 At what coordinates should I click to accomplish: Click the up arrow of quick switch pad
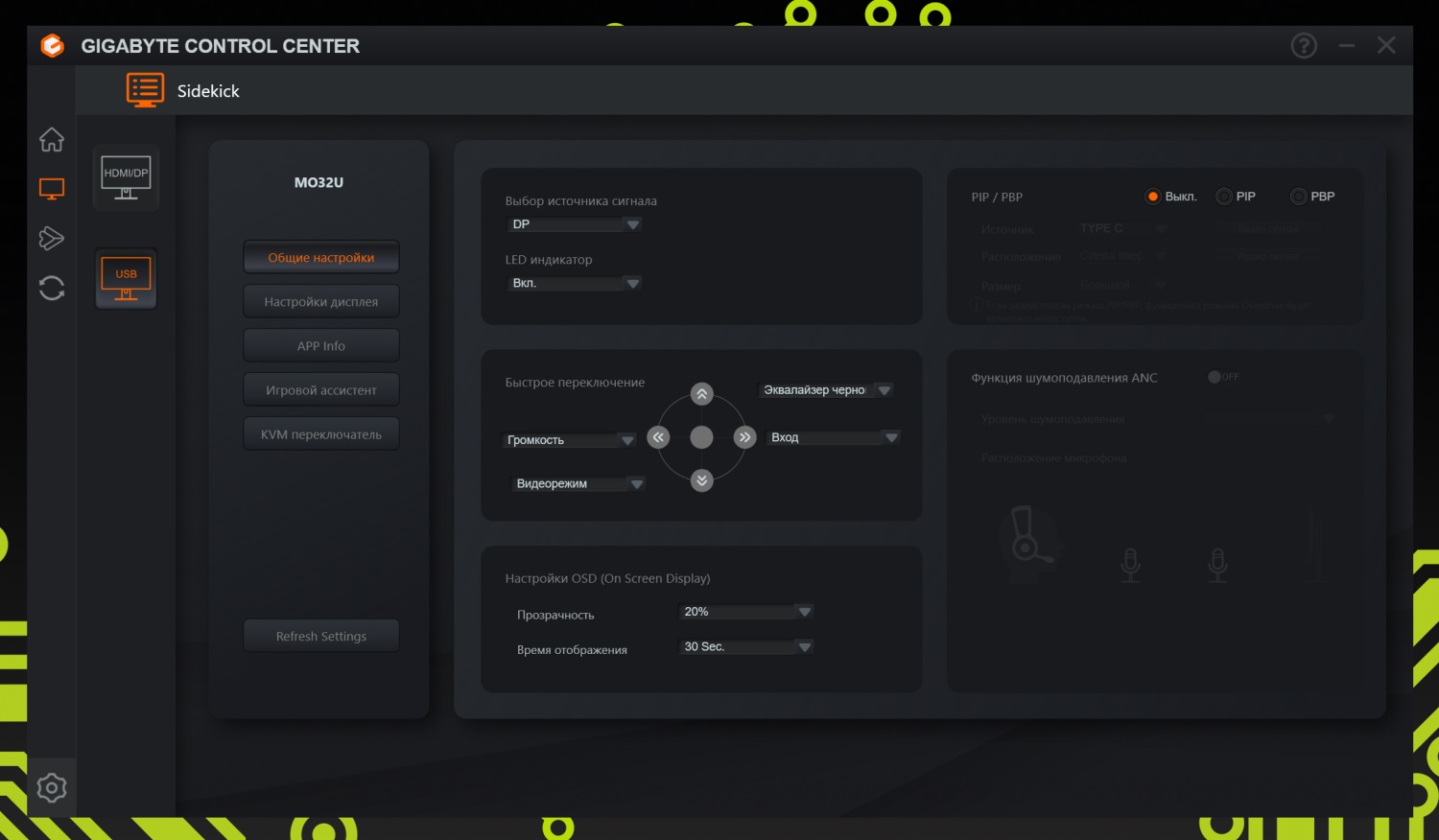702,394
